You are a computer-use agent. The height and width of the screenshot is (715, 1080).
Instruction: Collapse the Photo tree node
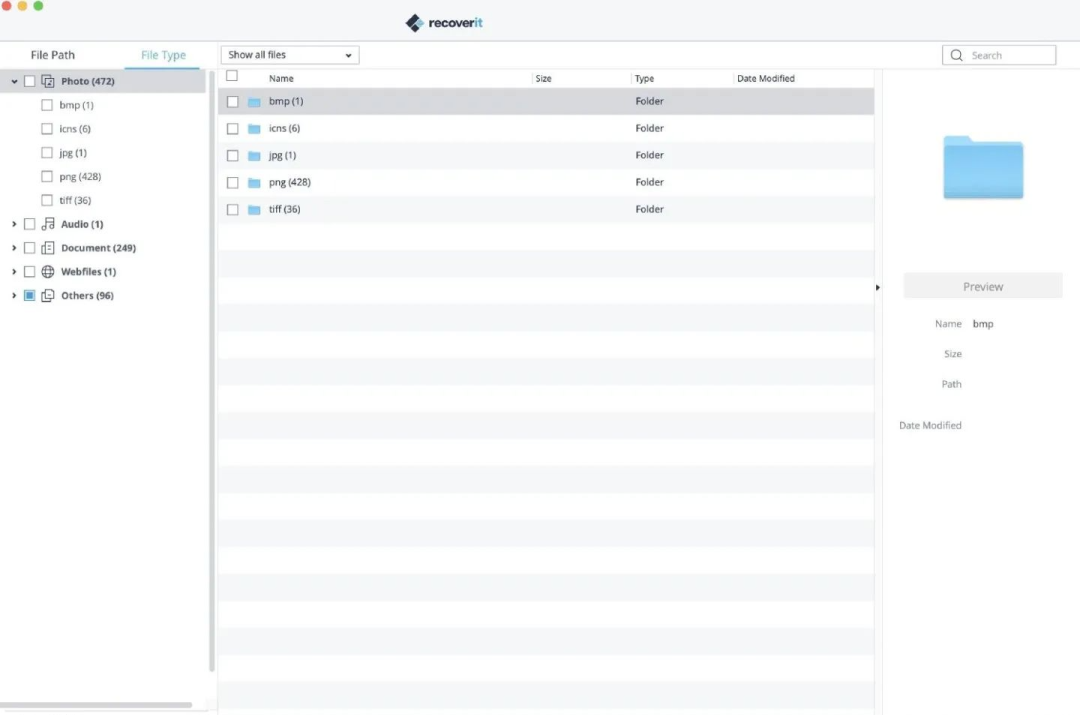click(14, 81)
